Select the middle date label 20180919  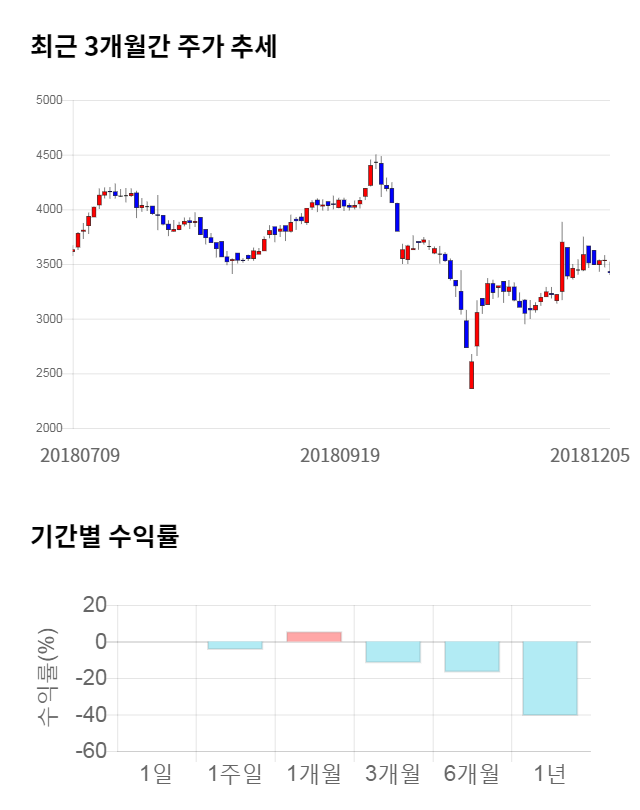(x=340, y=455)
